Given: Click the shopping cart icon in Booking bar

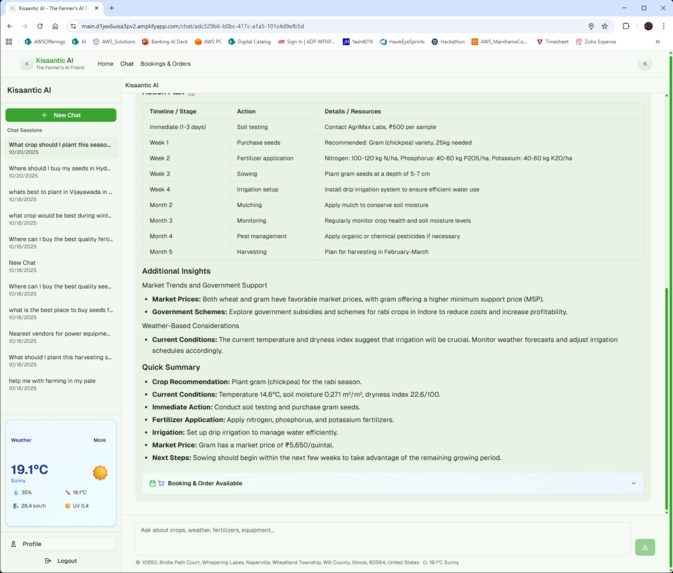Looking at the screenshot, I should click(x=161, y=483).
